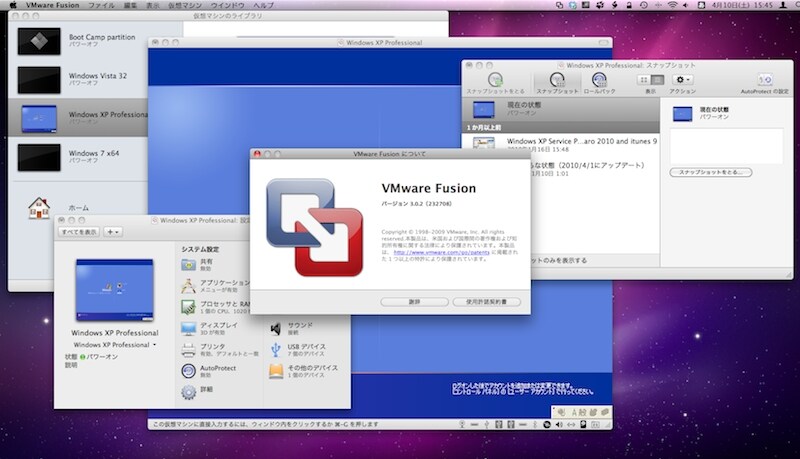This screenshot has width=800, height=459.
Task: Open Other Devices (その他のデバイス) icon
Action: [276, 371]
